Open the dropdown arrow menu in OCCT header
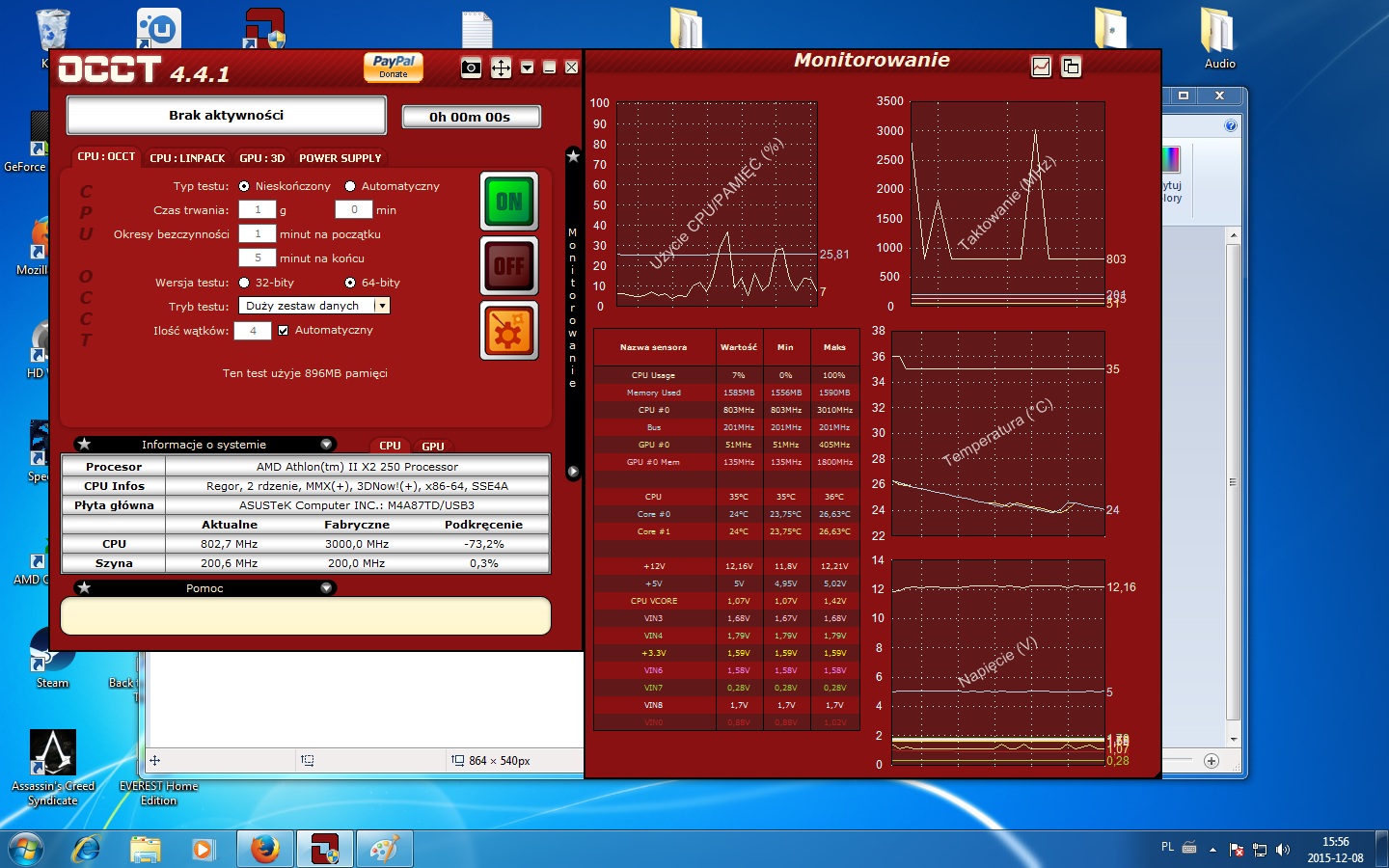 pyautogui.click(x=528, y=68)
